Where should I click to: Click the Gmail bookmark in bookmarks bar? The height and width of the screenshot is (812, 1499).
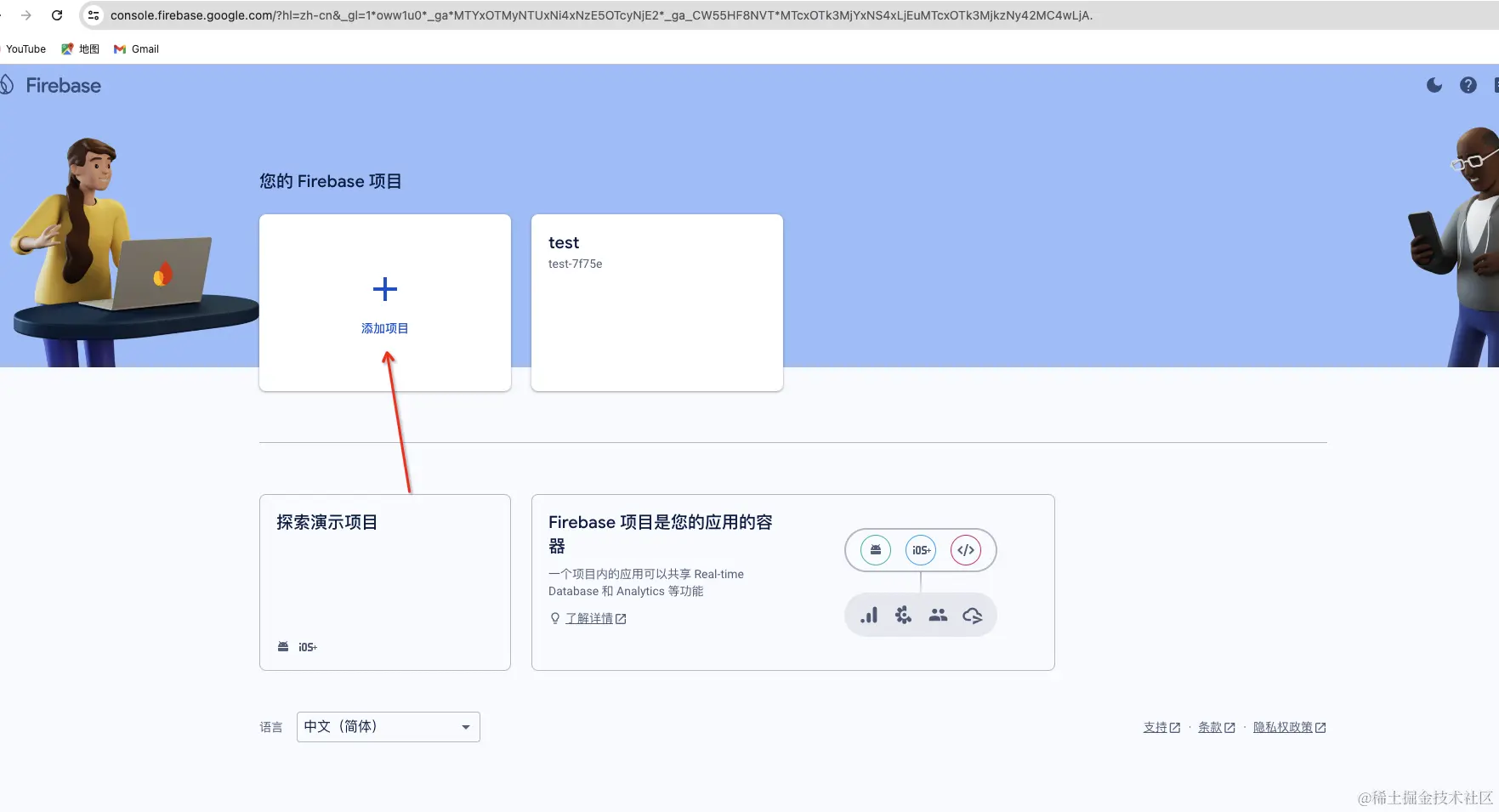137,49
